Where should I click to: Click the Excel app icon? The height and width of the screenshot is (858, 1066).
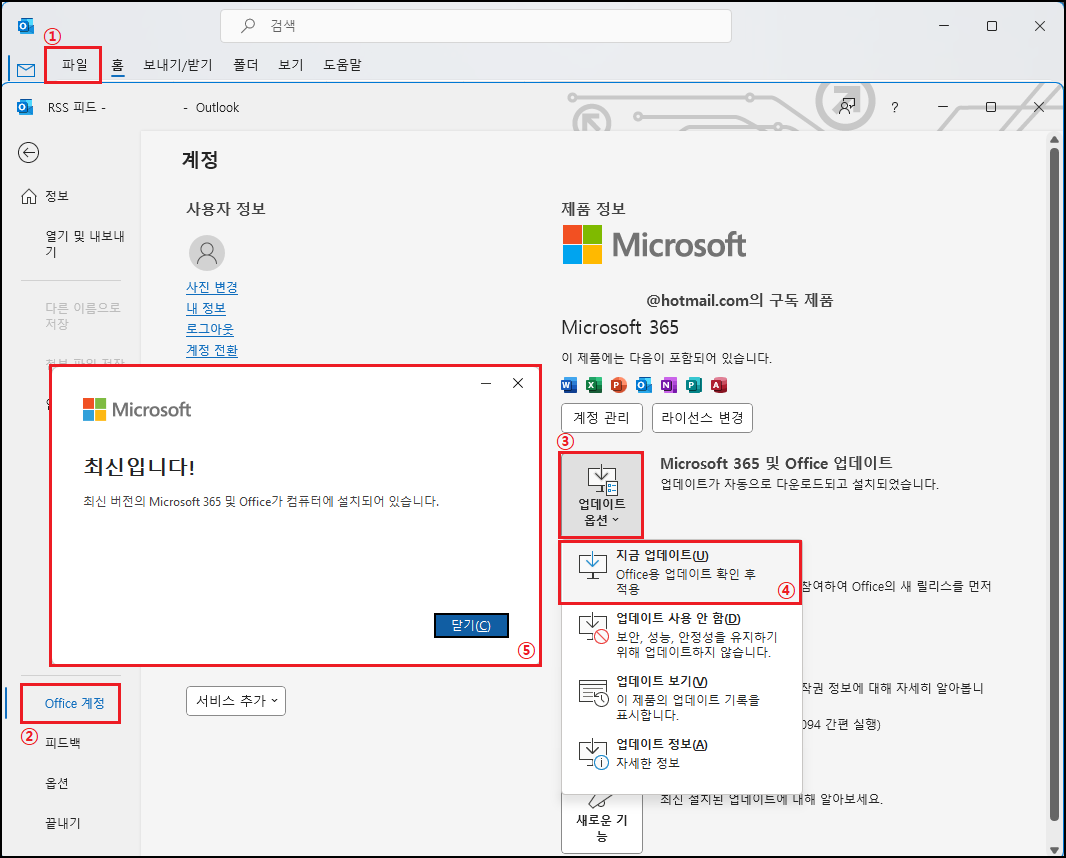(594, 385)
